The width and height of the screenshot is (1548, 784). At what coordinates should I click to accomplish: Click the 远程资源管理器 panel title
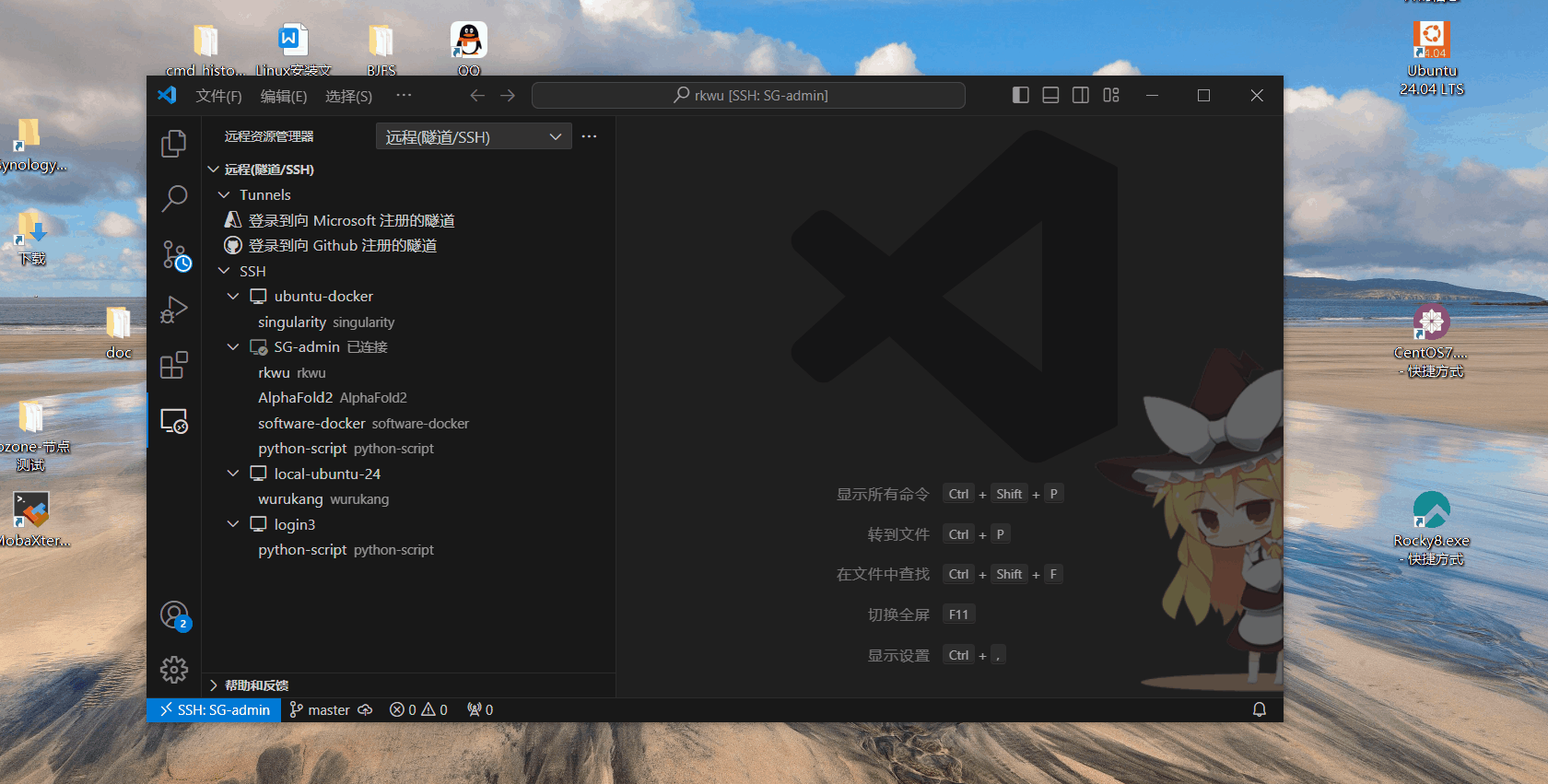(269, 136)
